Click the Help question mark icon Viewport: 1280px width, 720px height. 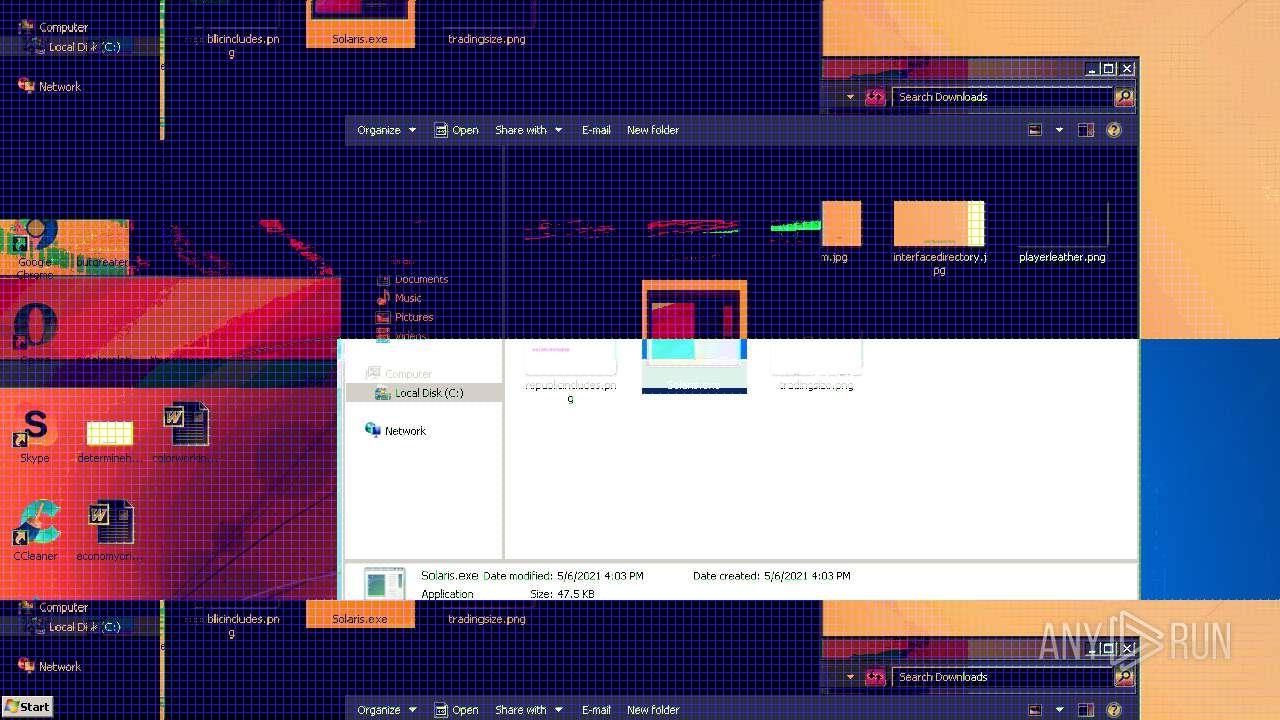point(1114,130)
